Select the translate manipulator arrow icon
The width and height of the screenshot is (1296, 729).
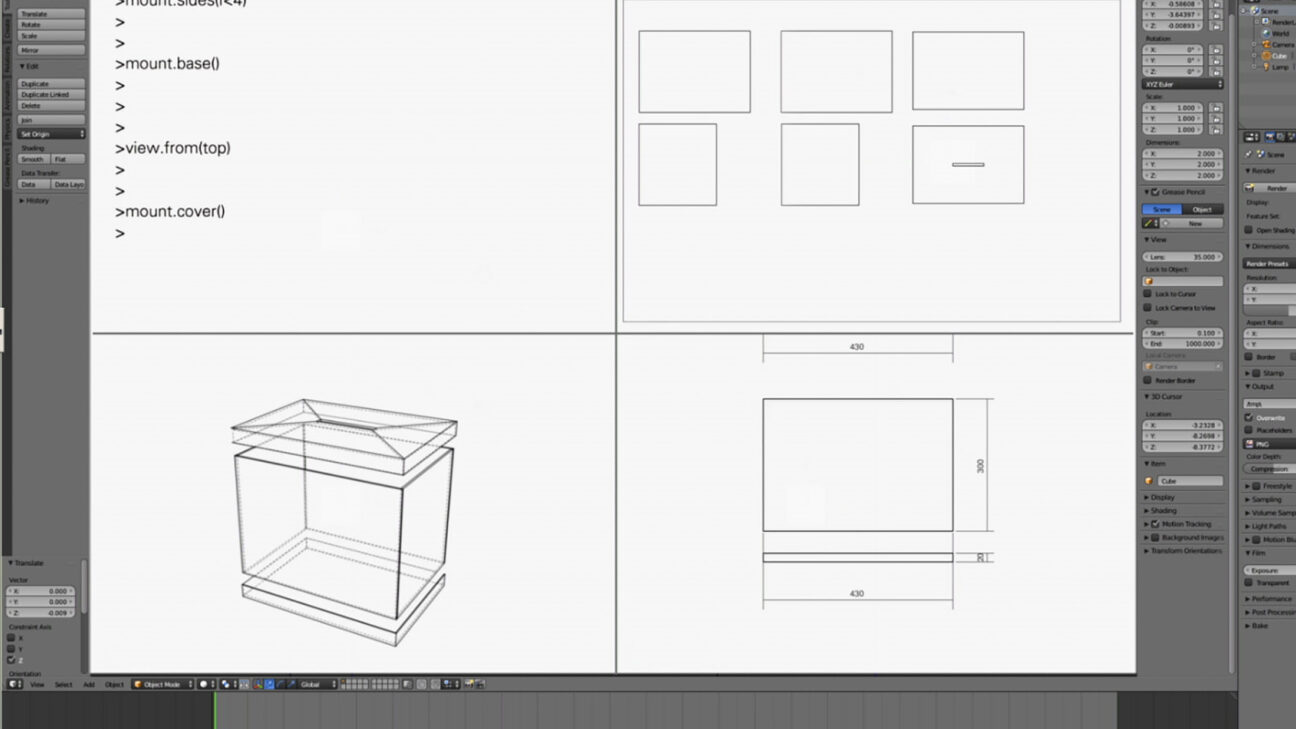click(270, 684)
